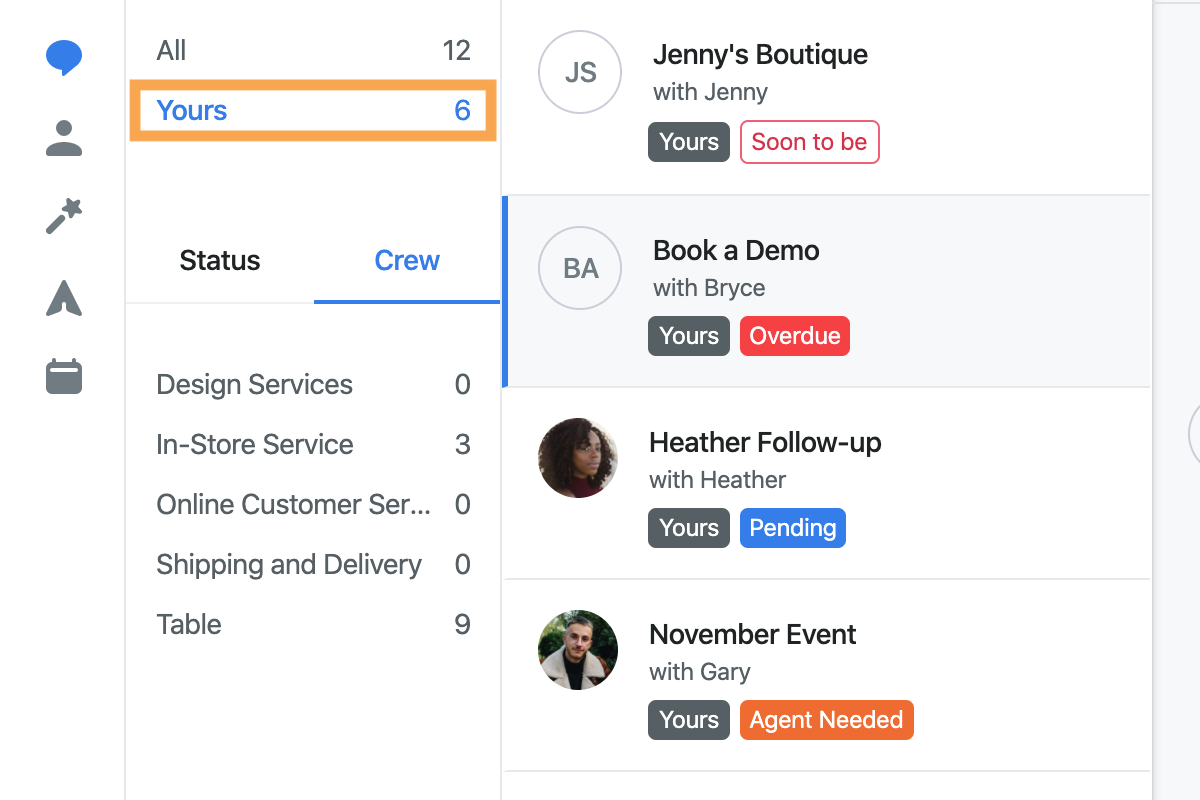Filter by Design Services crew
Screen dimensions: 1200x800
pos(313,385)
